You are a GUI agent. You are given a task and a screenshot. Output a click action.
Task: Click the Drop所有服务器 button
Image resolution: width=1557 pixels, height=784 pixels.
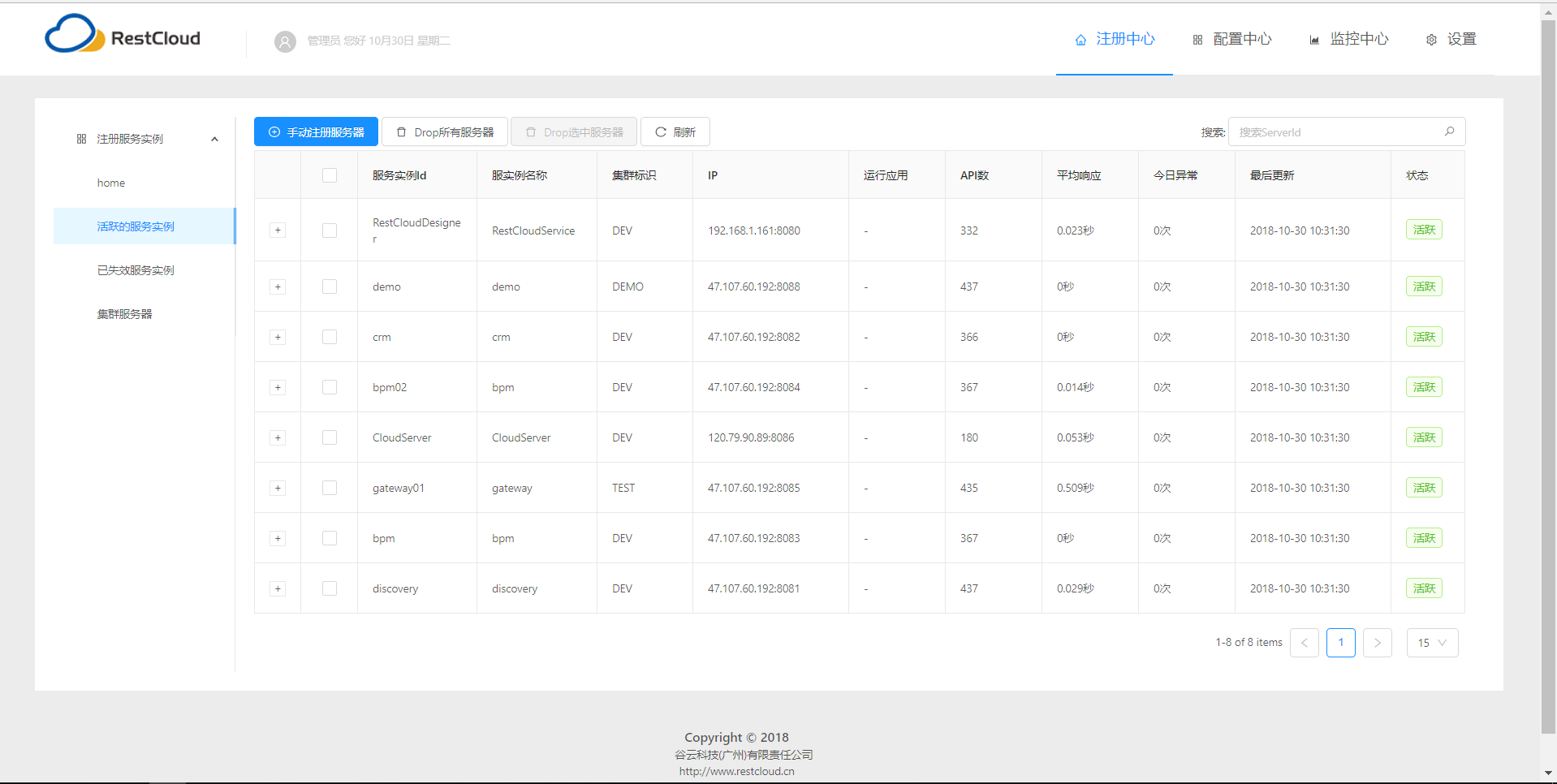pyautogui.click(x=445, y=131)
